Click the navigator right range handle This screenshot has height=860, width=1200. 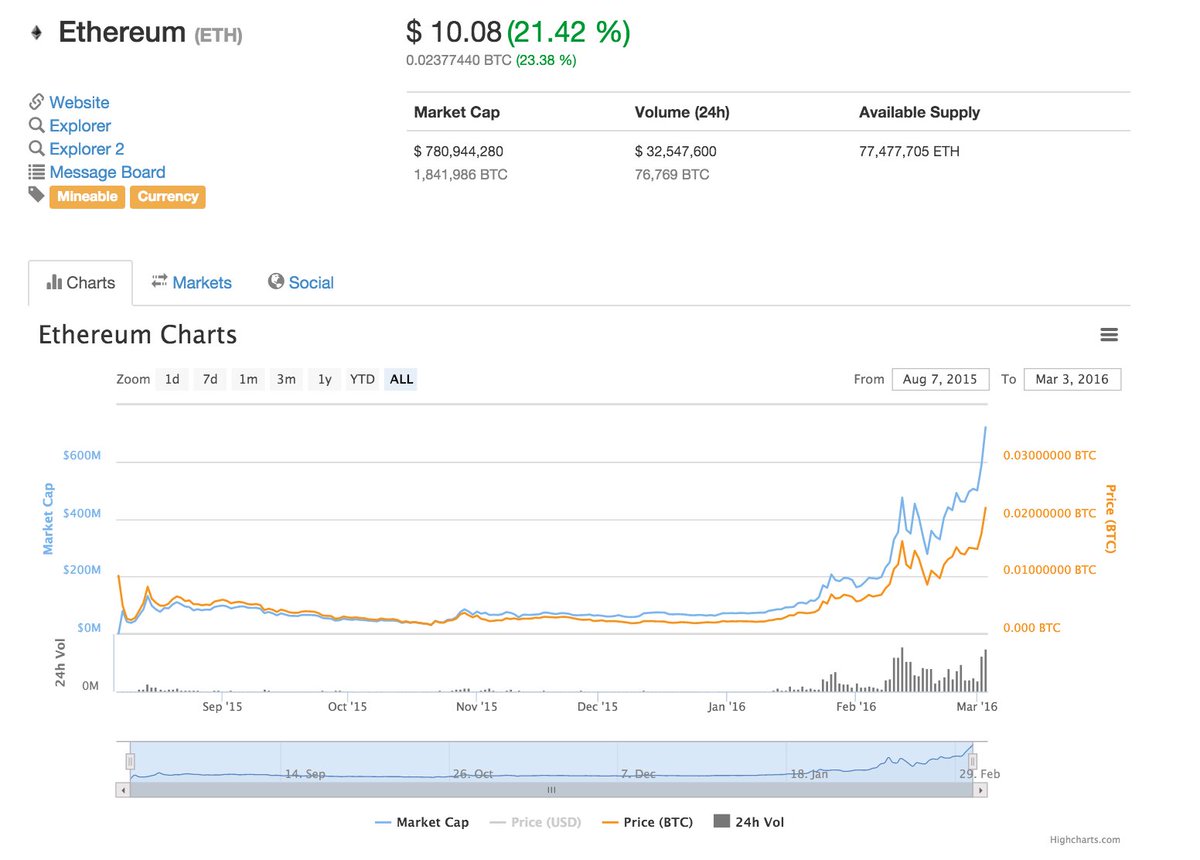(x=972, y=761)
